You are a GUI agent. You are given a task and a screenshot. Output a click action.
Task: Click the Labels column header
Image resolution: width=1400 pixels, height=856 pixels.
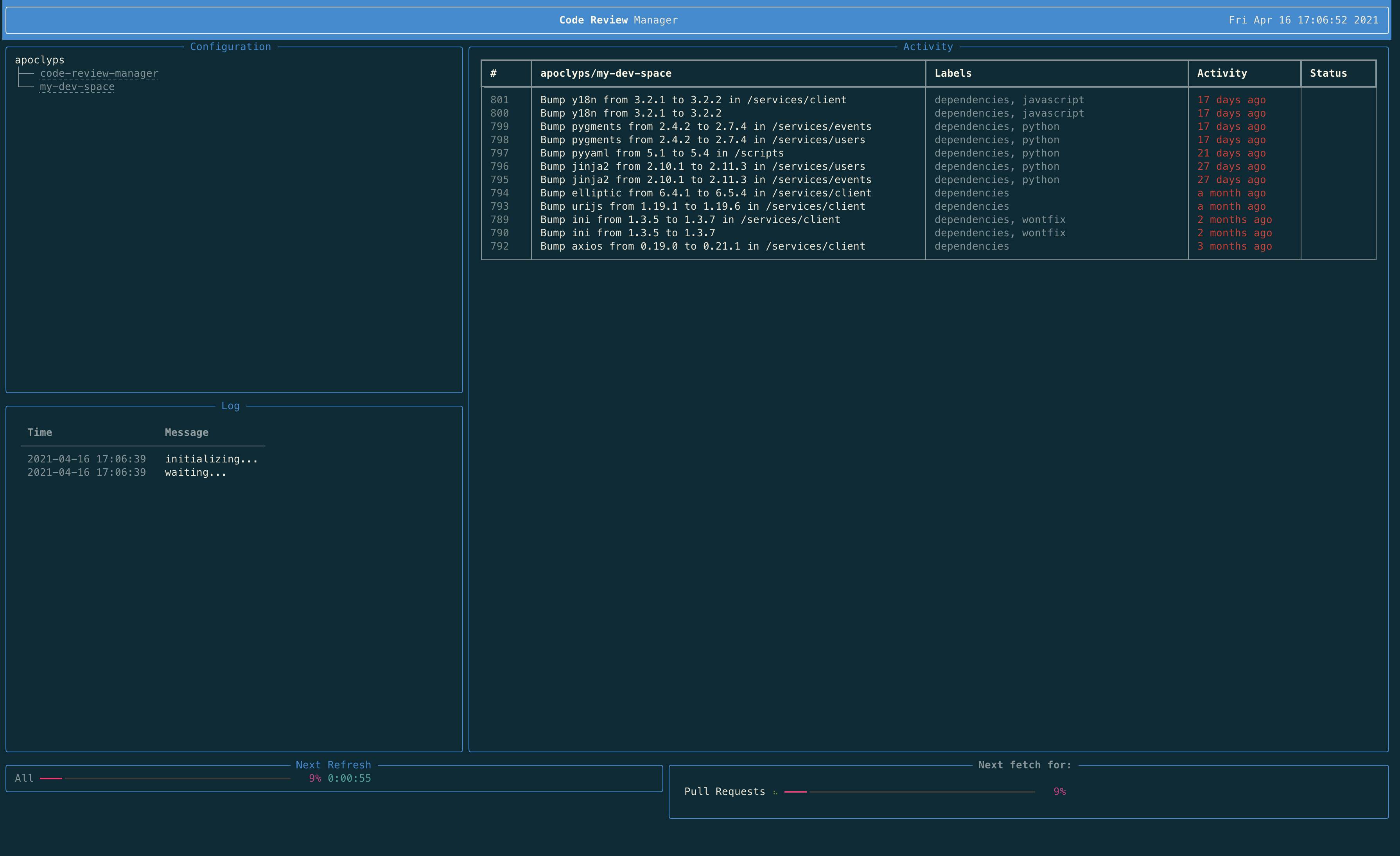953,73
